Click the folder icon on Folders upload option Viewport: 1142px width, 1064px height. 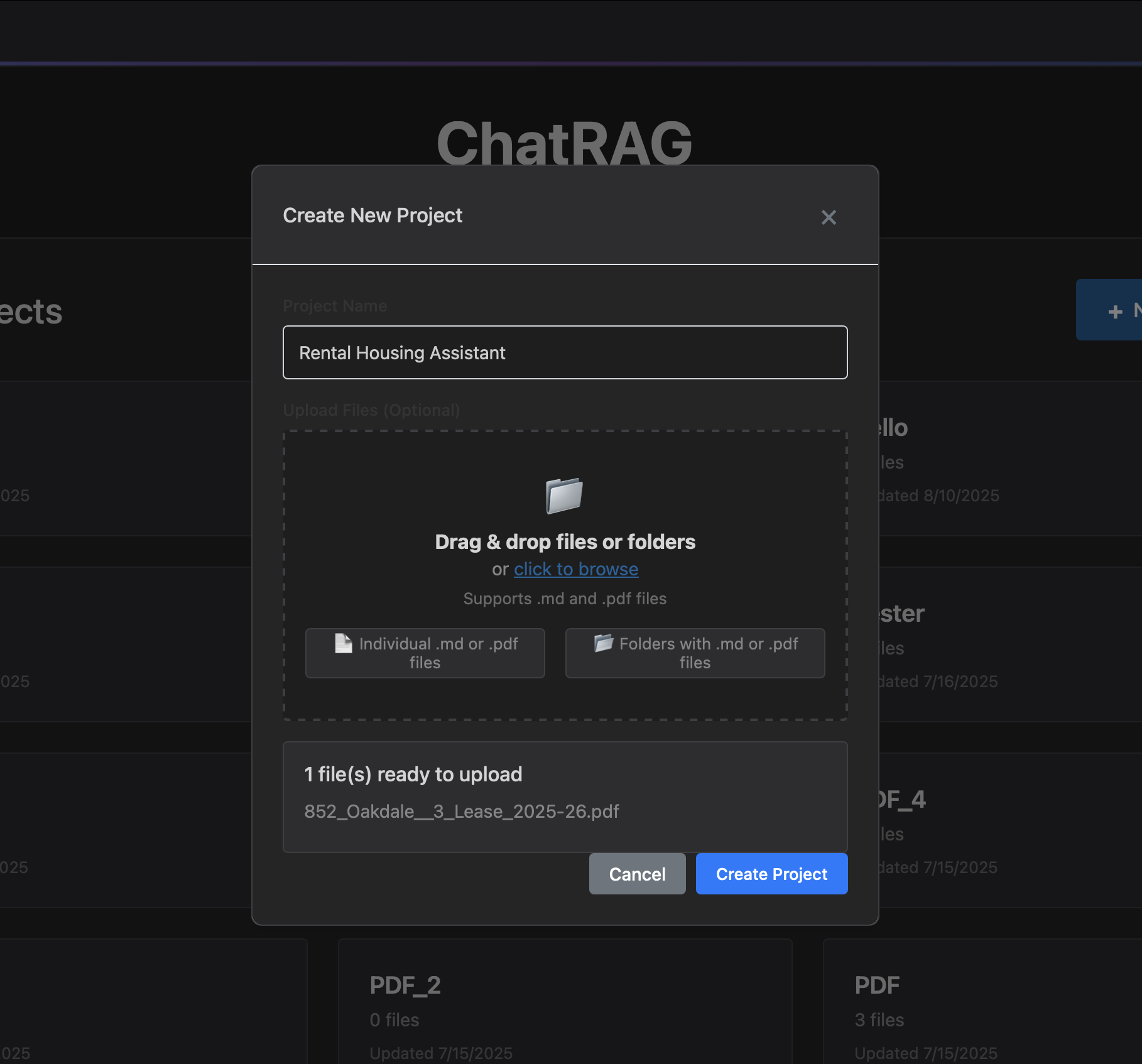click(602, 644)
